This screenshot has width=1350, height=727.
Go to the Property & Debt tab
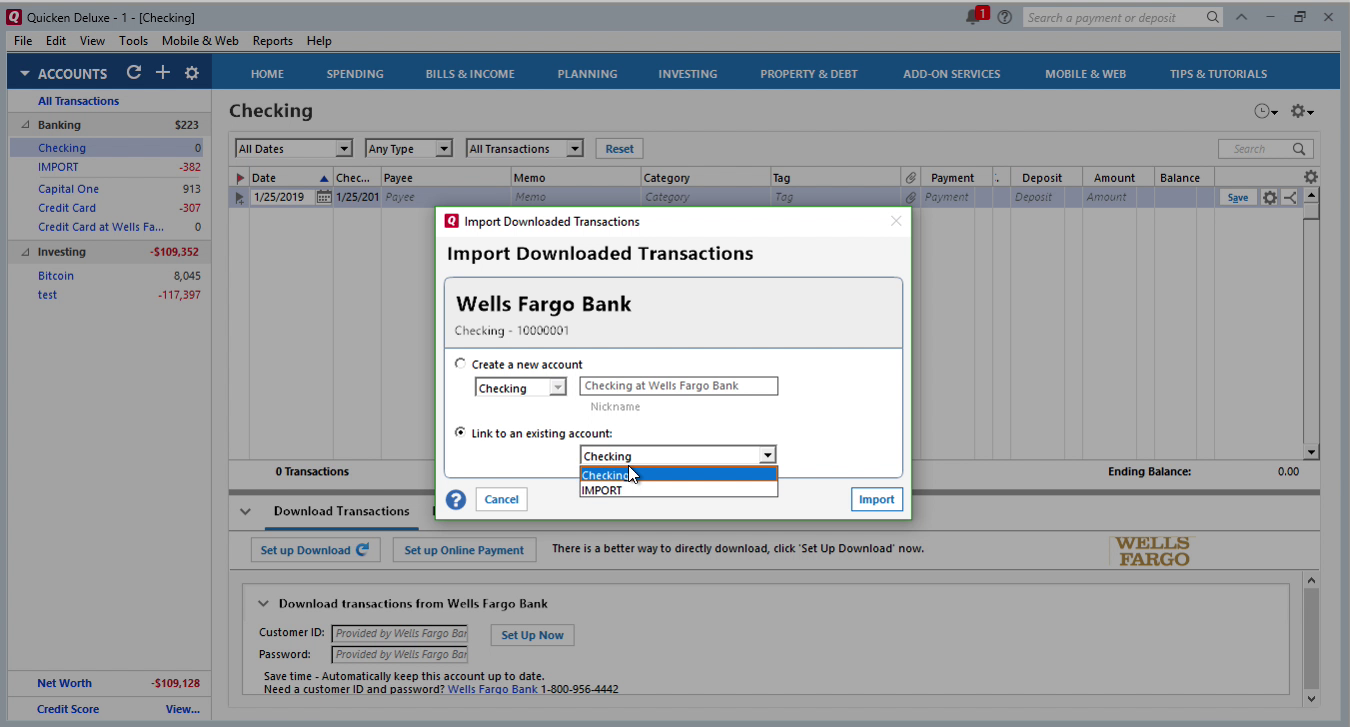coord(809,74)
